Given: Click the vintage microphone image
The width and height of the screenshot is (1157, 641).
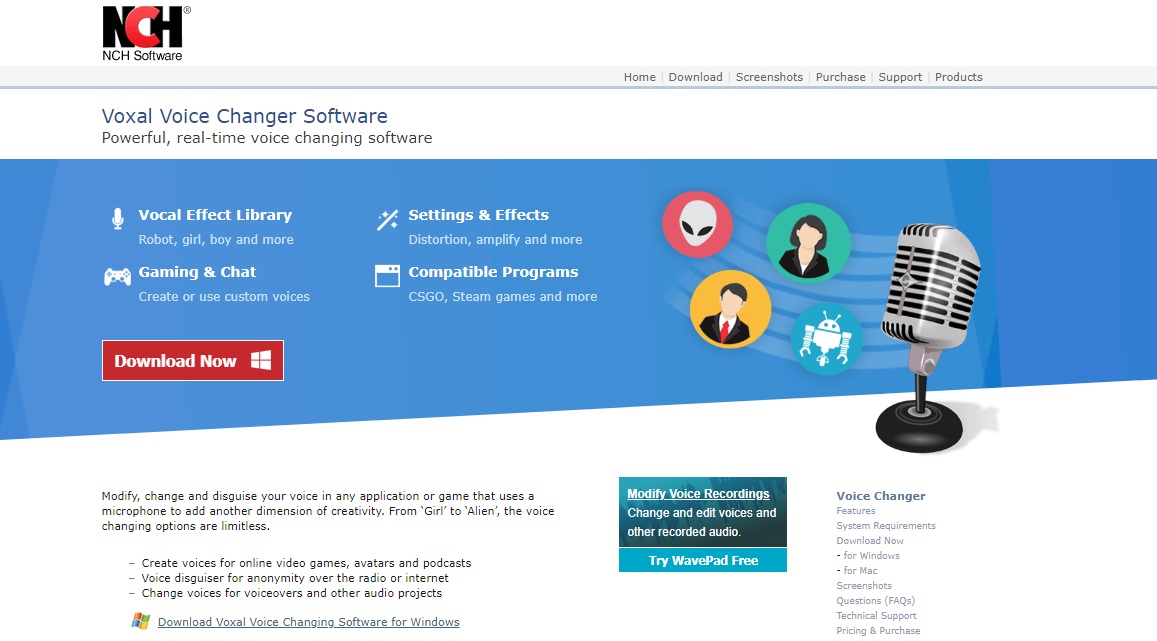Looking at the screenshot, I should point(930,338).
